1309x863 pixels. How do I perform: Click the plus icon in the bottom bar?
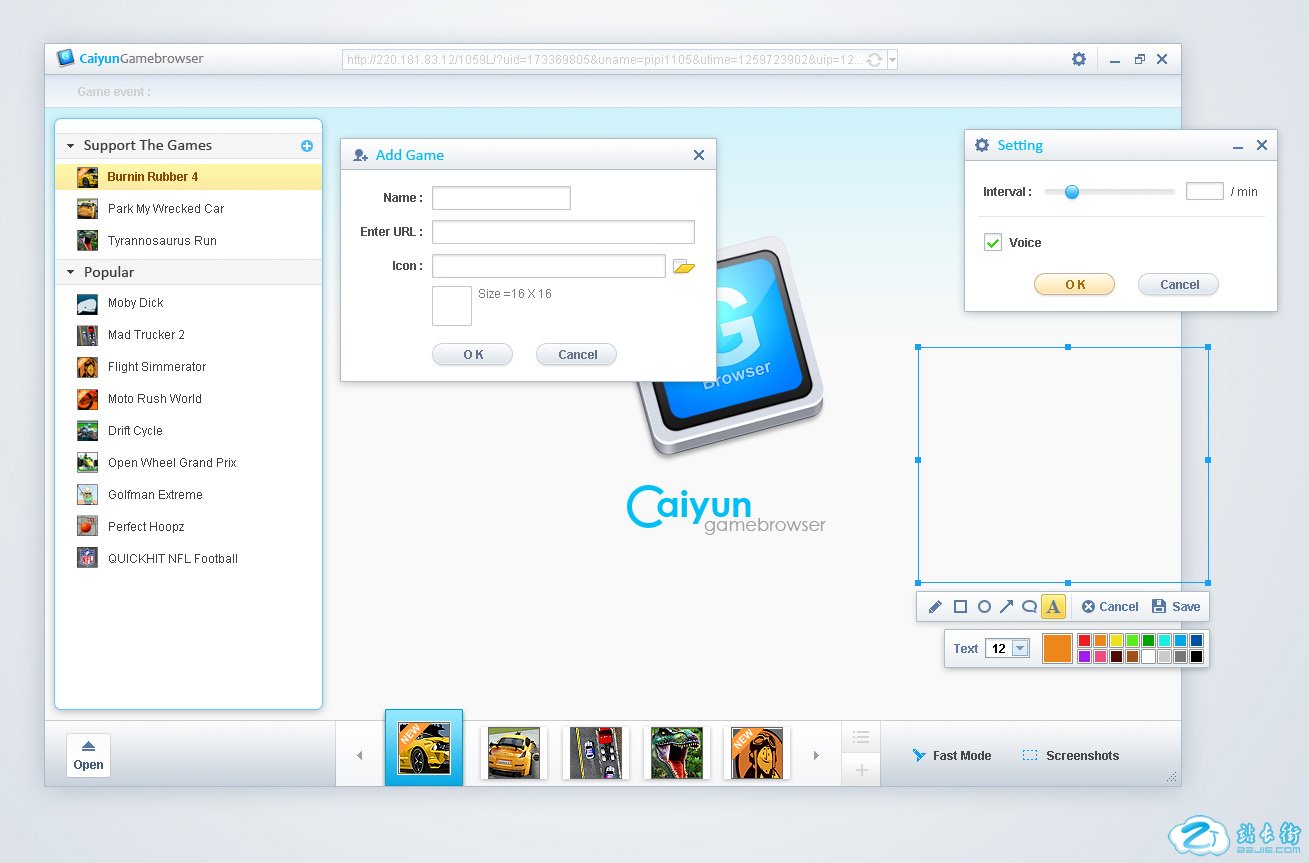[x=861, y=770]
